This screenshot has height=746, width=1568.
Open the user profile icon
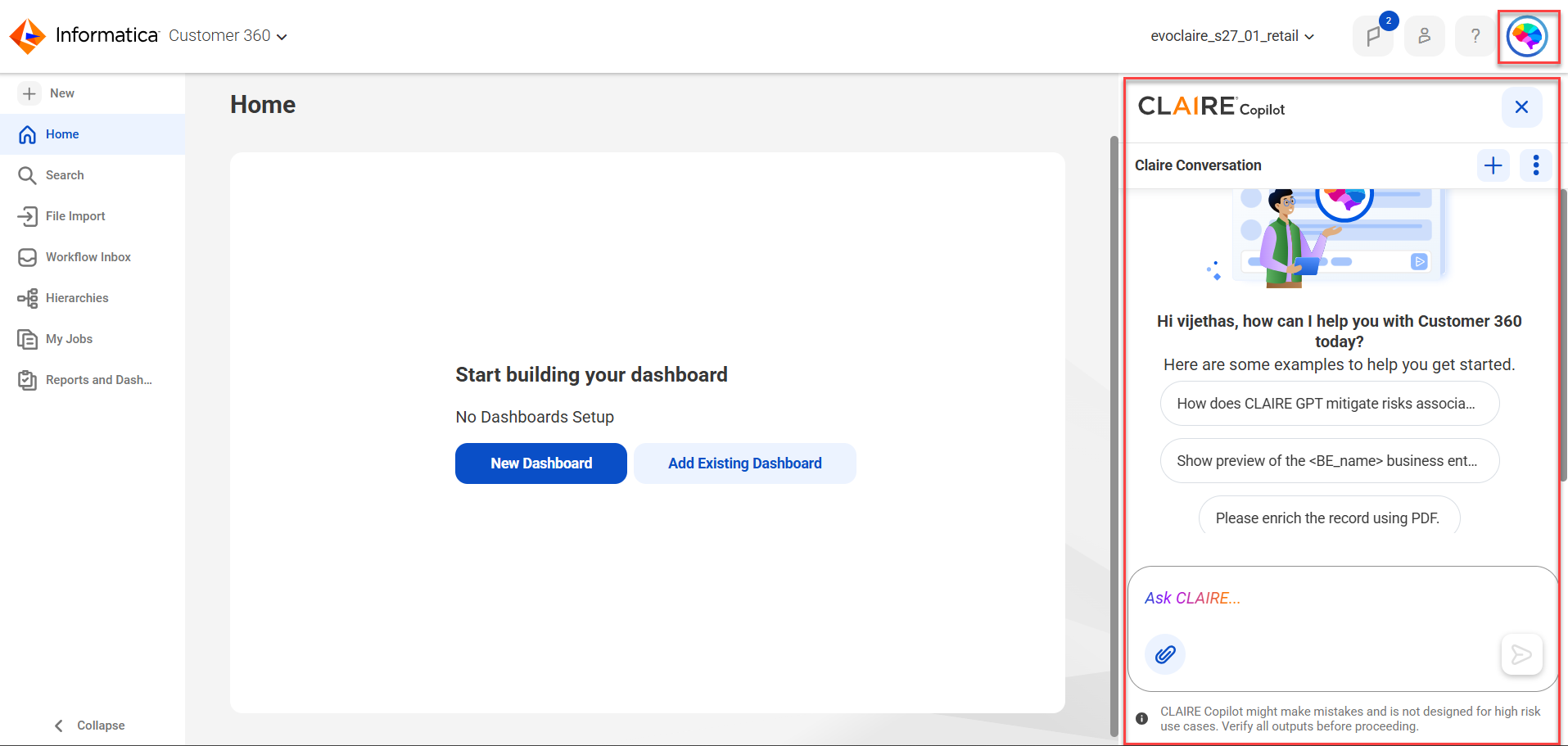pos(1425,36)
